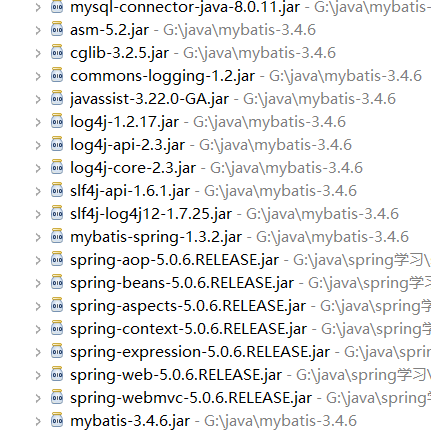The image size is (431, 431).
Task: Expand the spring-aspects-5.0.6.RELEASE.jar node
Action: [x=38, y=306]
